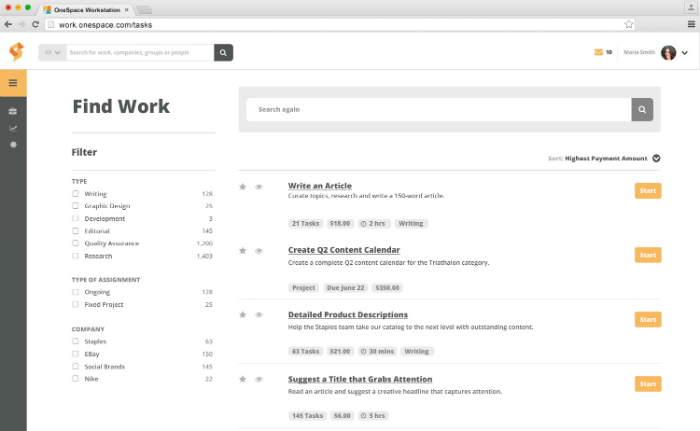Open the chart analytics icon in sidebar
Viewport: 700px width, 431px height.
coord(13,128)
